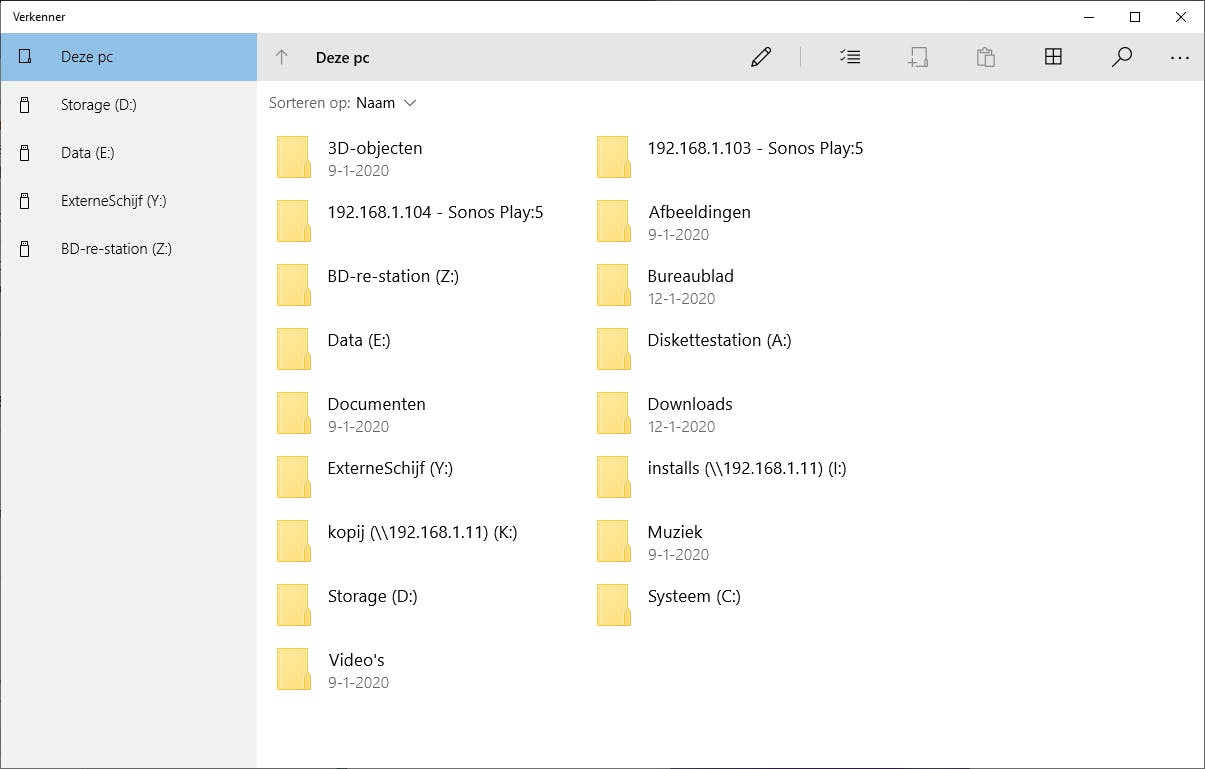Viewport: 1205px width, 769px height.
Task: Select the 192.168.1.104 Sonos Play:5 folder icon
Action: 293,222
